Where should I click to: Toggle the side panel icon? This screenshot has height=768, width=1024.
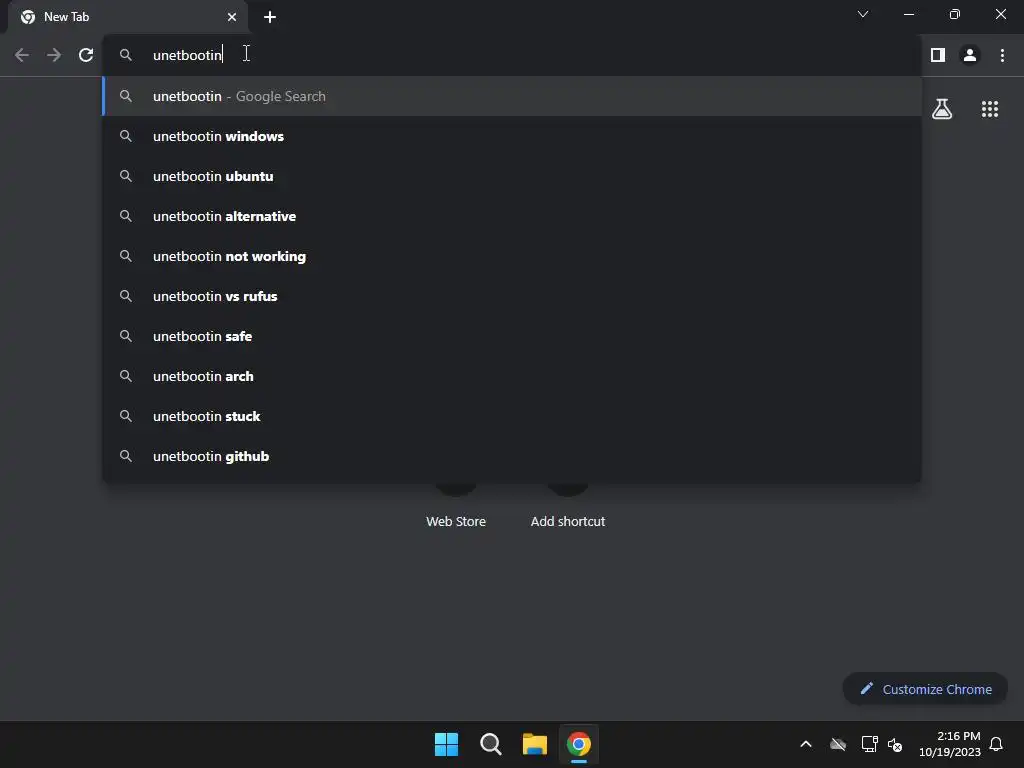pos(938,55)
